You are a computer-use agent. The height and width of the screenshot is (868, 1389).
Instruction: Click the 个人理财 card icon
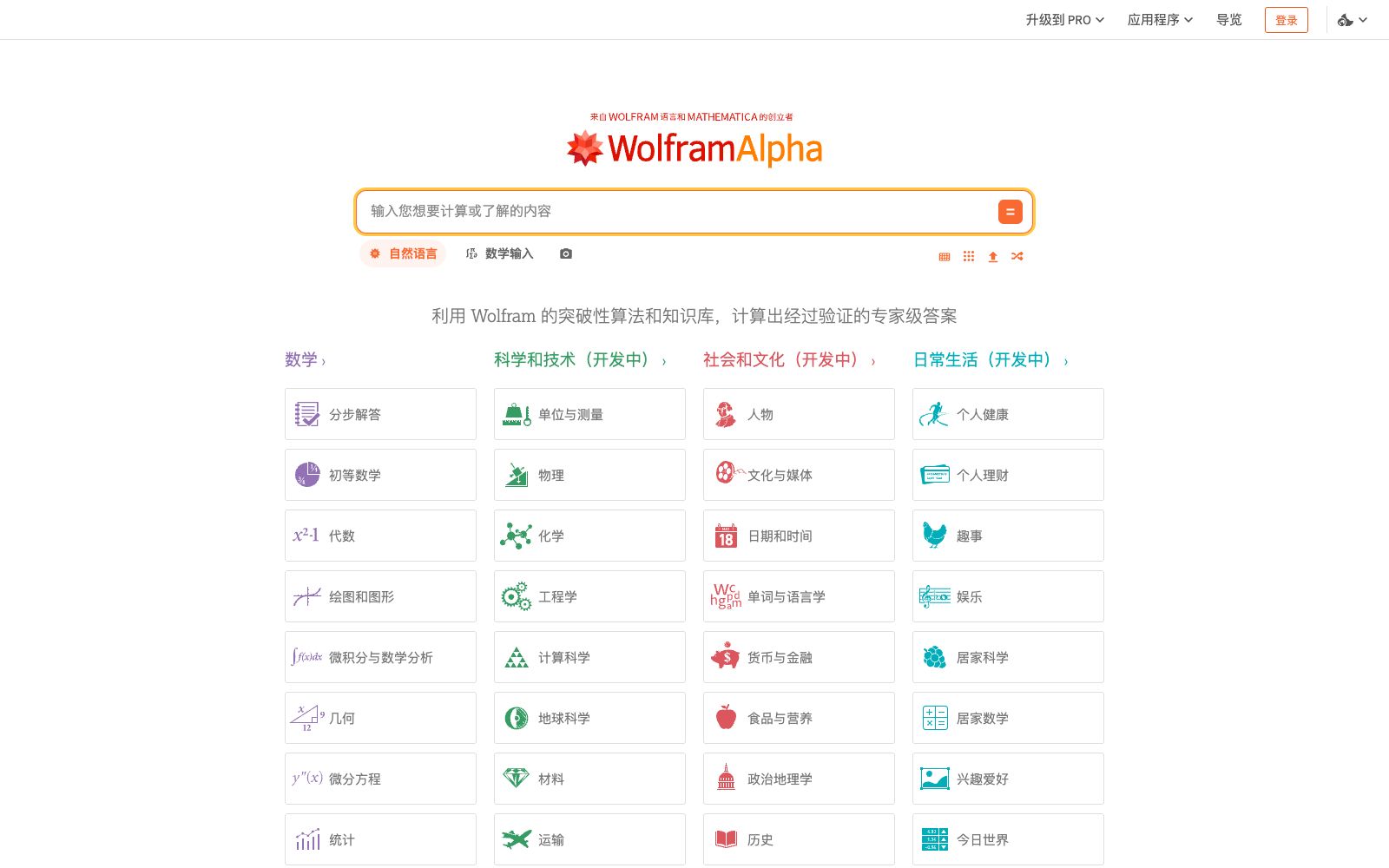point(935,475)
